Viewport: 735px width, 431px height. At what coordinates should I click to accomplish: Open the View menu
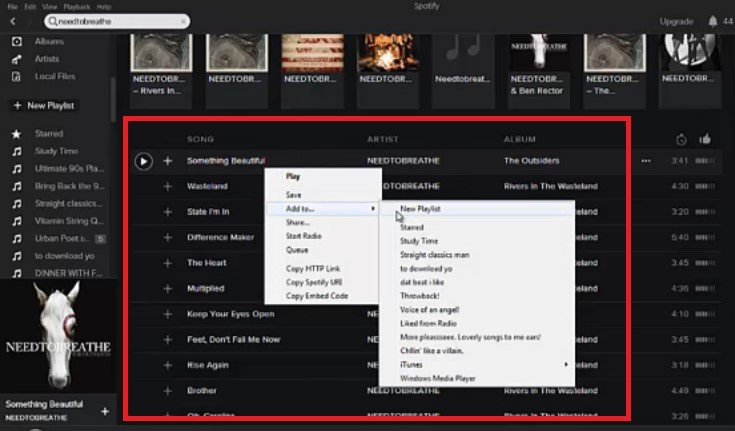point(50,7)
